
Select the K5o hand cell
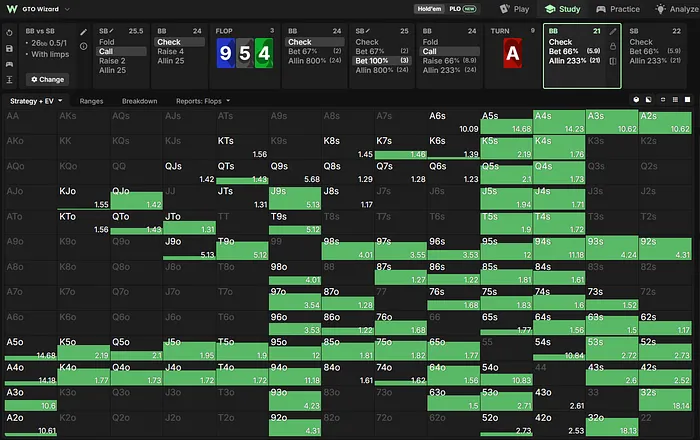pyautogui.click(x=83, y=349)
